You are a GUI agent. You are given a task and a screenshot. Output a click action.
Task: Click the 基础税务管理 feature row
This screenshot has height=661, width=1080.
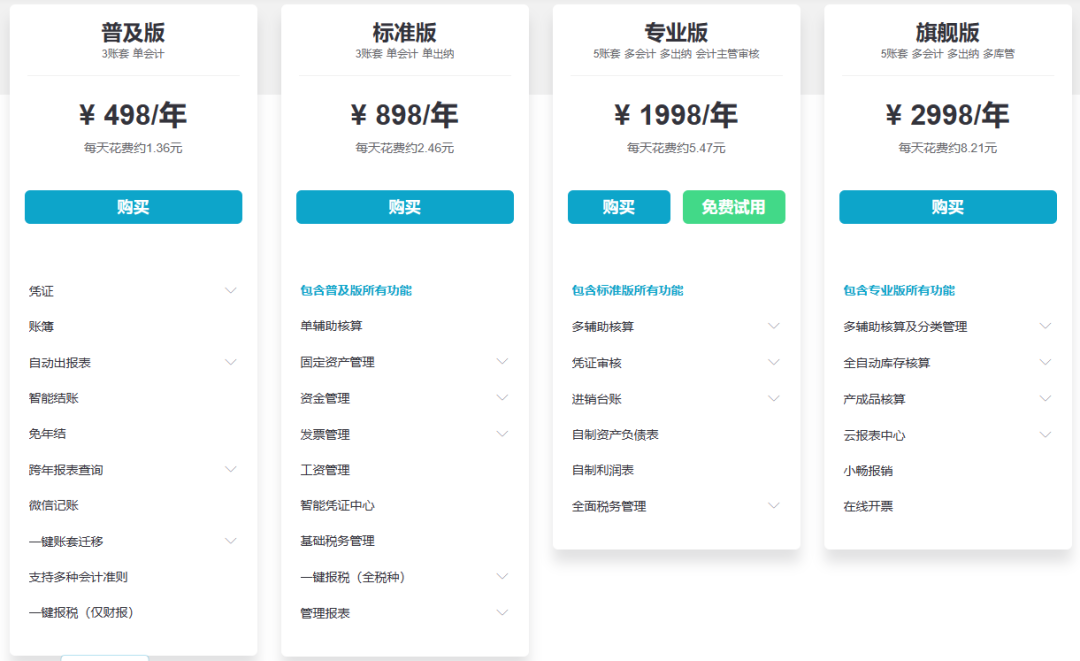[x=338, y=541]
